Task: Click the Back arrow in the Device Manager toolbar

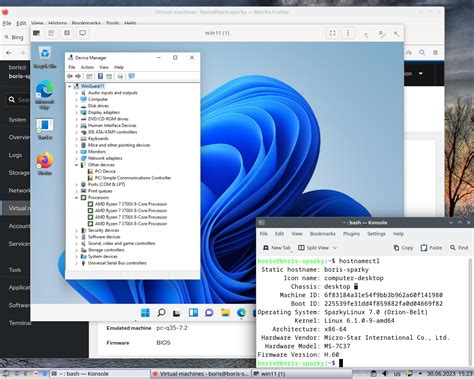Action: [x=70, y=76]
